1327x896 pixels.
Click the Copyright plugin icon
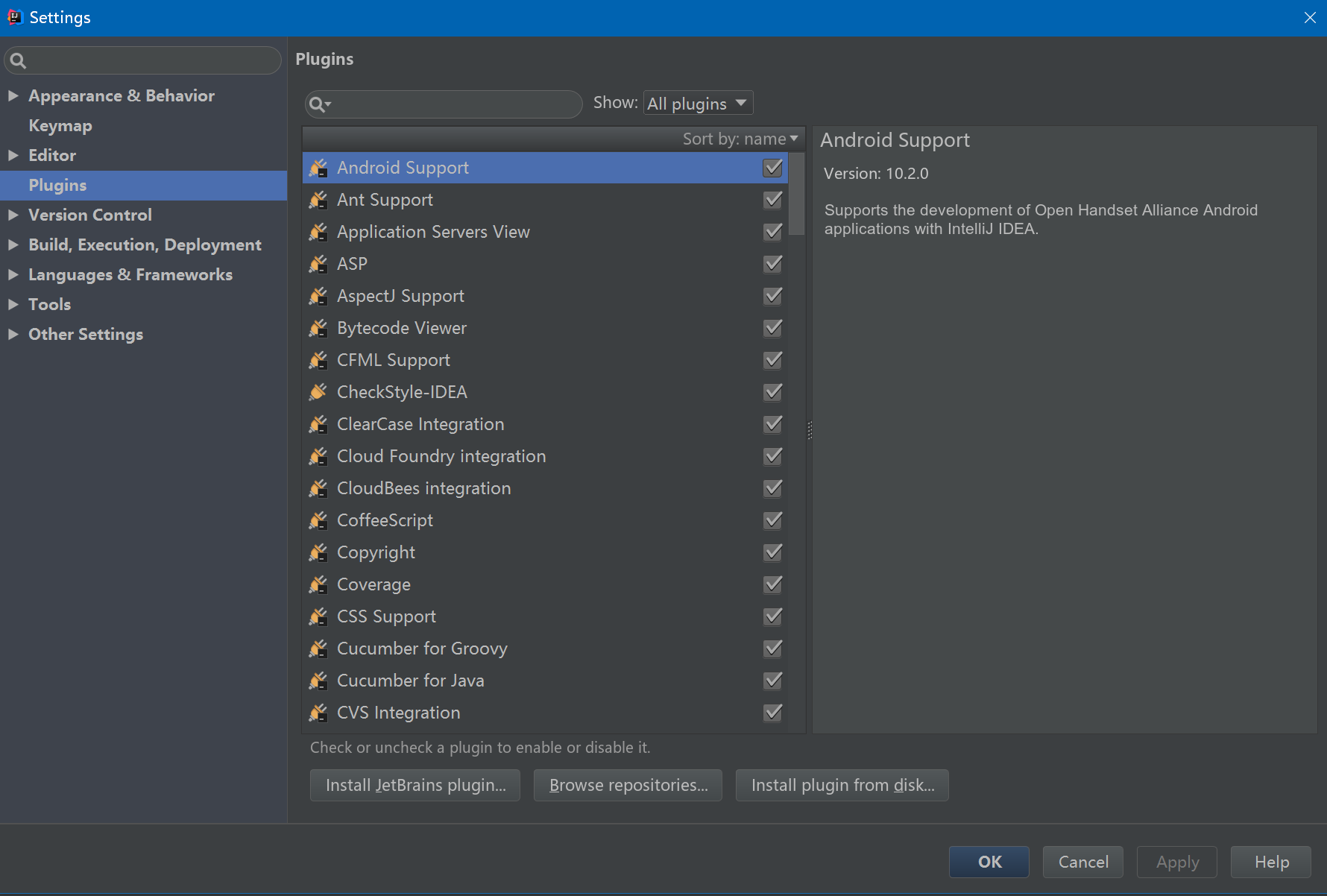tap(318, 553)
